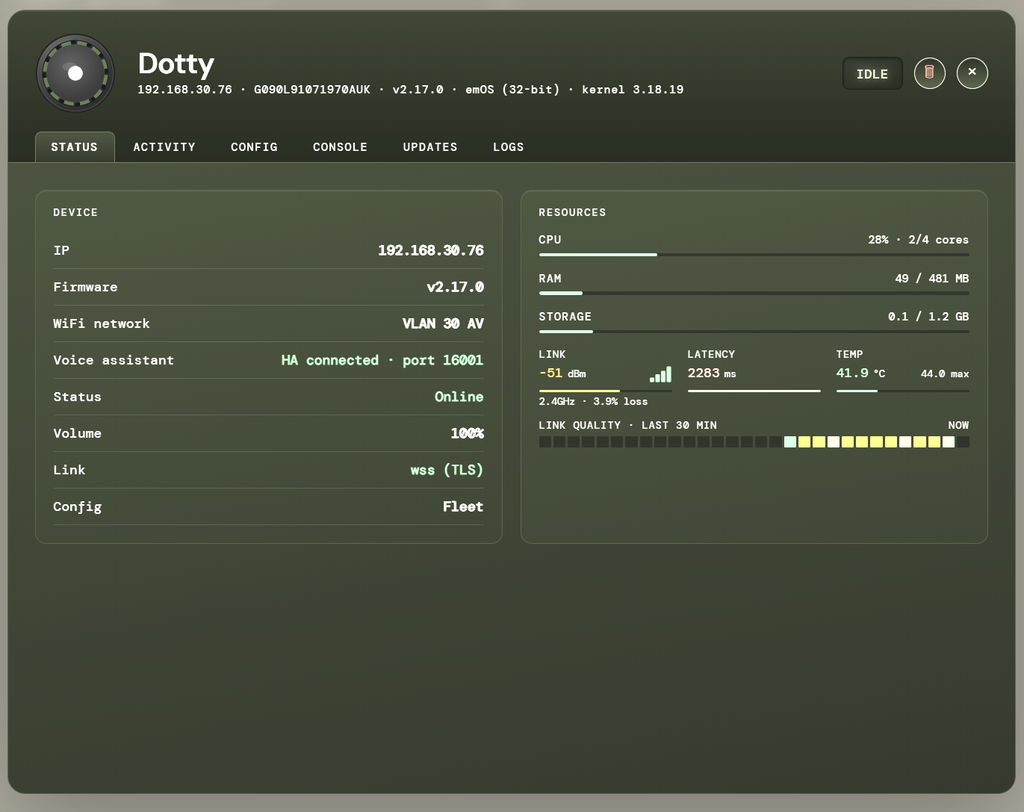Click the Volume 100% value
The image size is (1024, 812).
pos(468,433)
